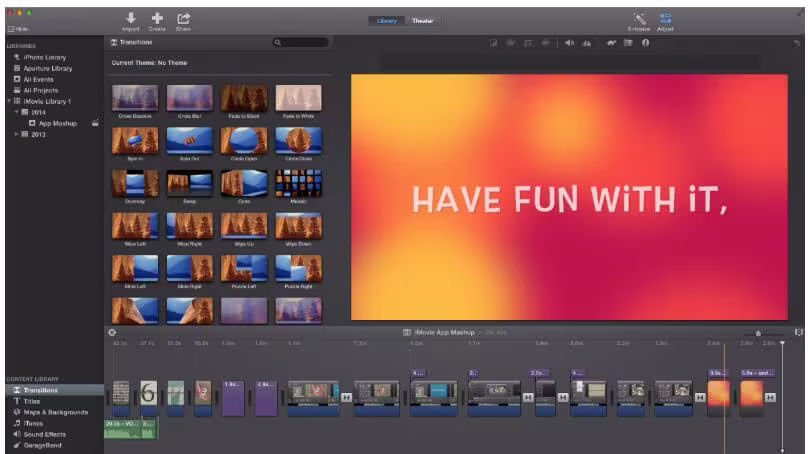
Task: Select the Spin Out transition
Action: pyautogui.click(x=190, y=141)
